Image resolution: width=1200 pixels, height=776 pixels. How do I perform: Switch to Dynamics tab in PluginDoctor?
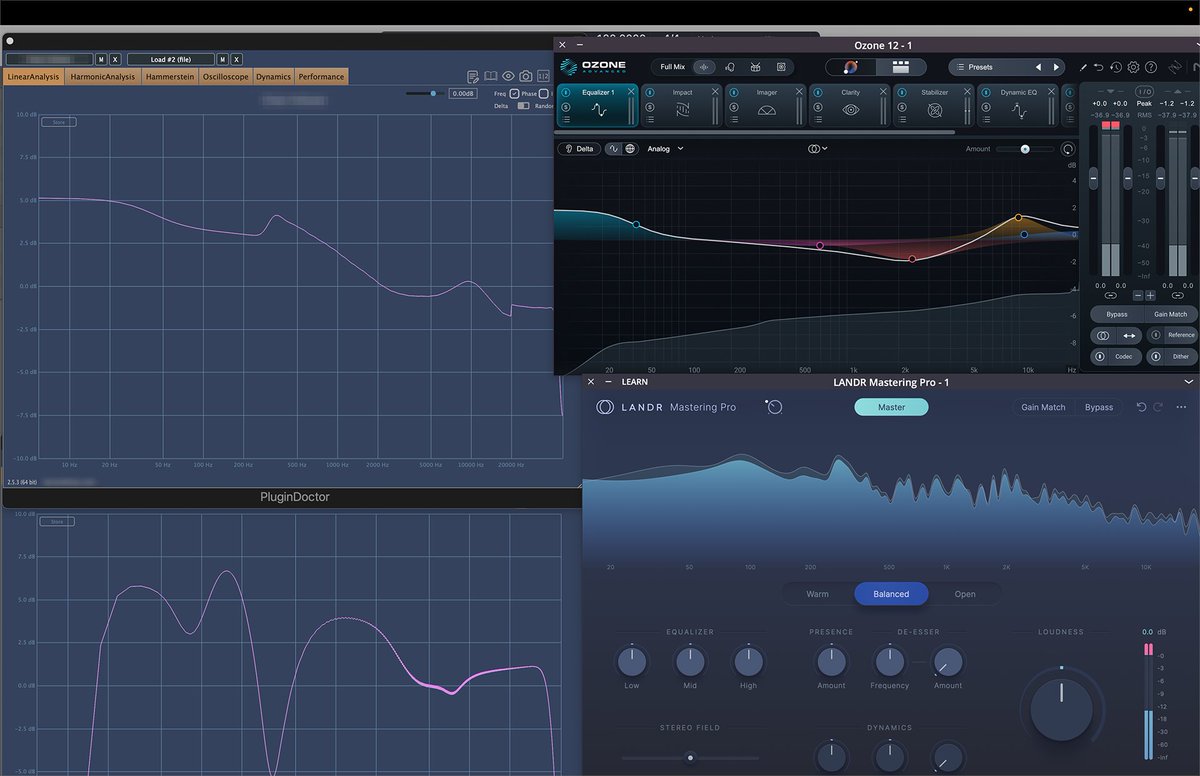pos(273,77)
